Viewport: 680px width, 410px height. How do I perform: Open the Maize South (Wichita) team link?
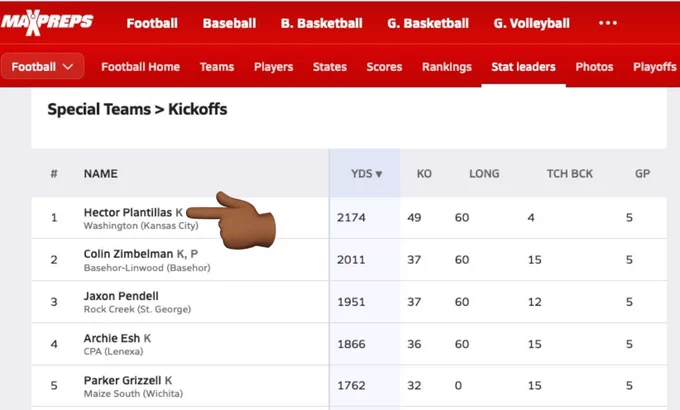(133, 394)
